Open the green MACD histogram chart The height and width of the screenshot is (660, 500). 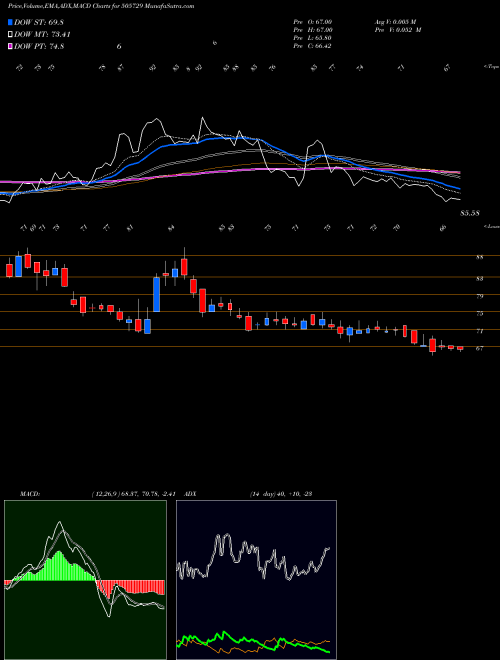(85, 580)
